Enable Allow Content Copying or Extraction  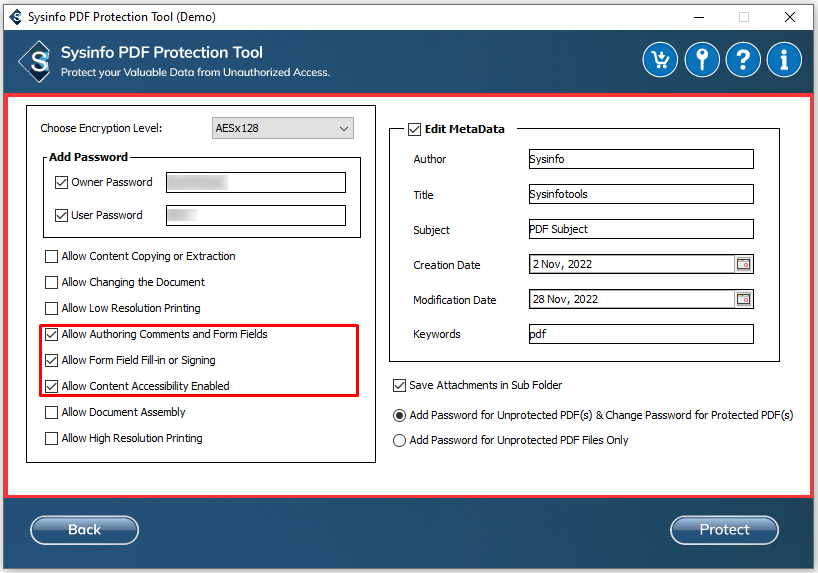(51, 256)
